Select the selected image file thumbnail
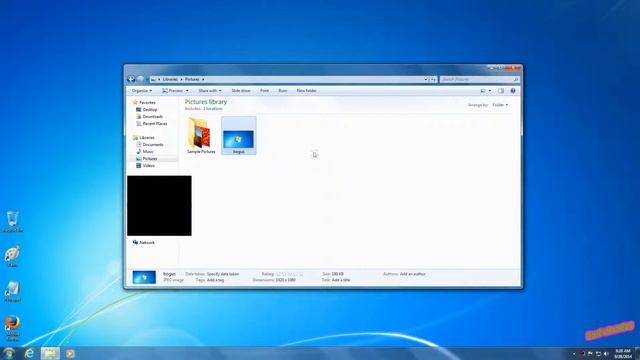Screen dimensions: 640x360 pyautogui.click(x=239, y=136)
